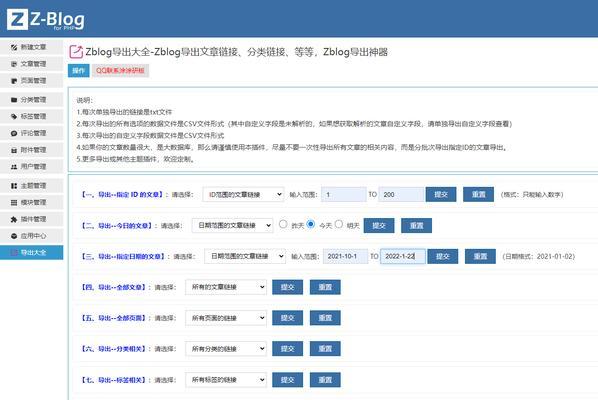Click 提交 in the 今日的文章 row
Image resolution: width=598 pixels, height=400 pixels.
(379, 226)
